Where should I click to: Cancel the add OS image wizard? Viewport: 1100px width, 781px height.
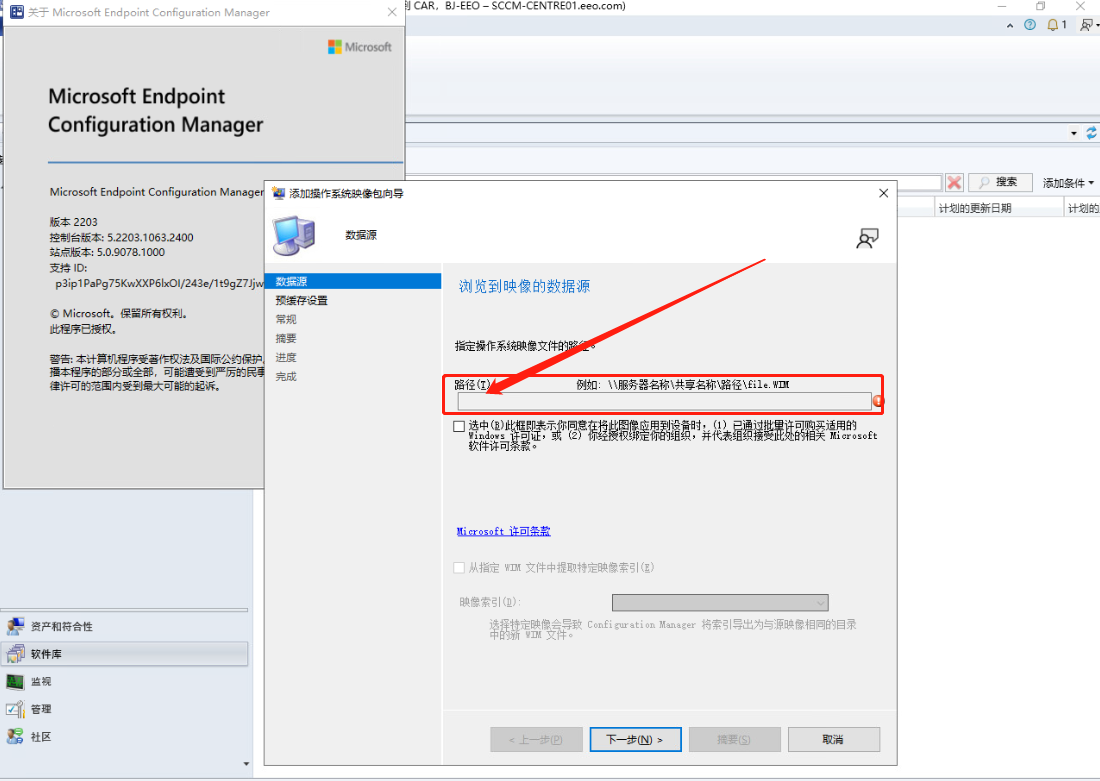(x=833, y=740)
